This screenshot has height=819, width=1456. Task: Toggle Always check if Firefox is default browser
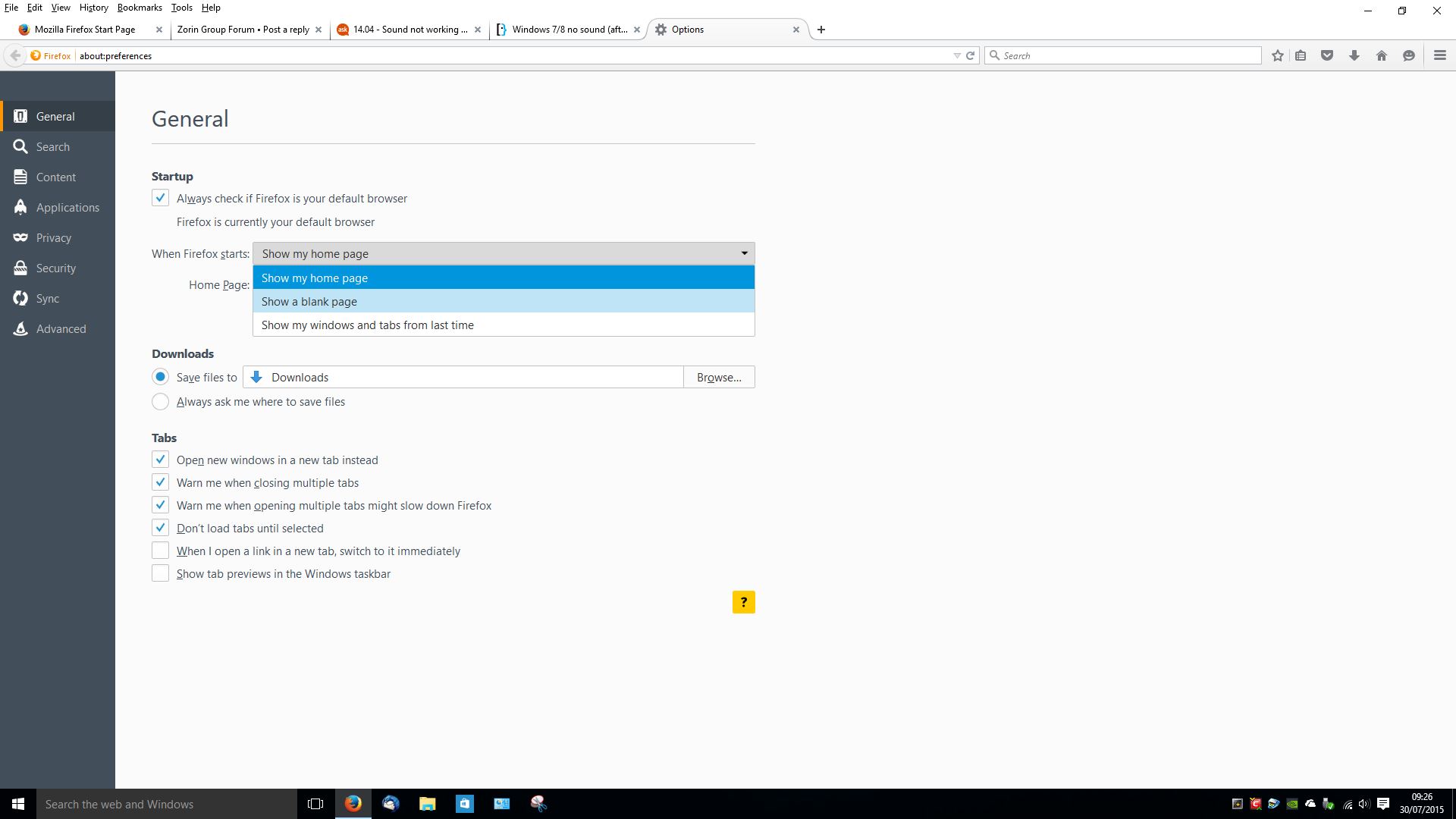coord(159,198)
